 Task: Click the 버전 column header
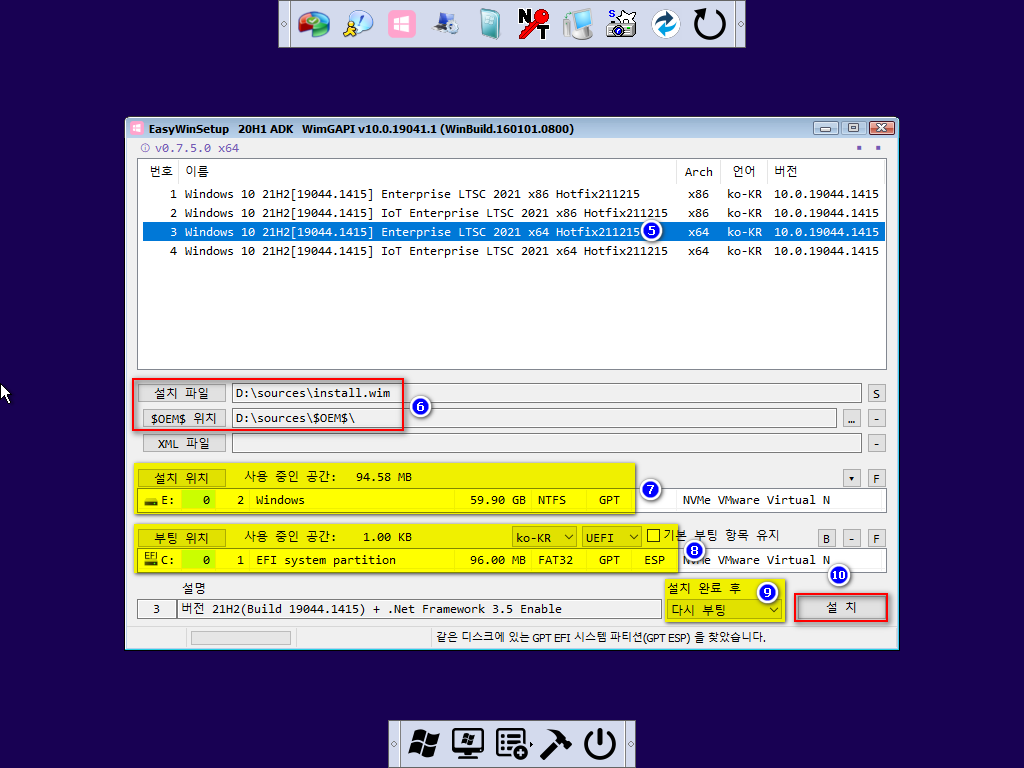pyautogui.click(x=825, y=171)
